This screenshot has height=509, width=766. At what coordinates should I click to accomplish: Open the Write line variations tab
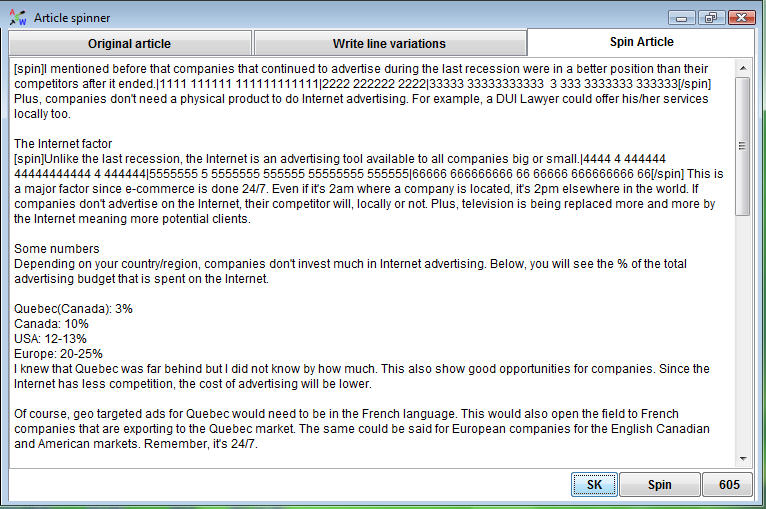(389, 43)
